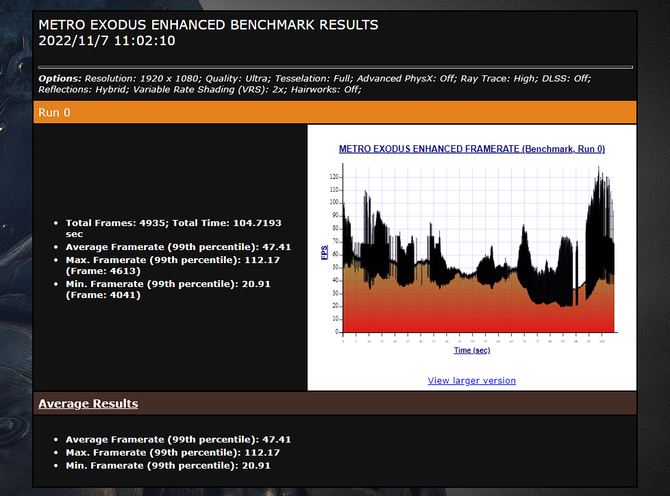Select the benchmark results title text
The image size is (670, 496).
[209, 25]
